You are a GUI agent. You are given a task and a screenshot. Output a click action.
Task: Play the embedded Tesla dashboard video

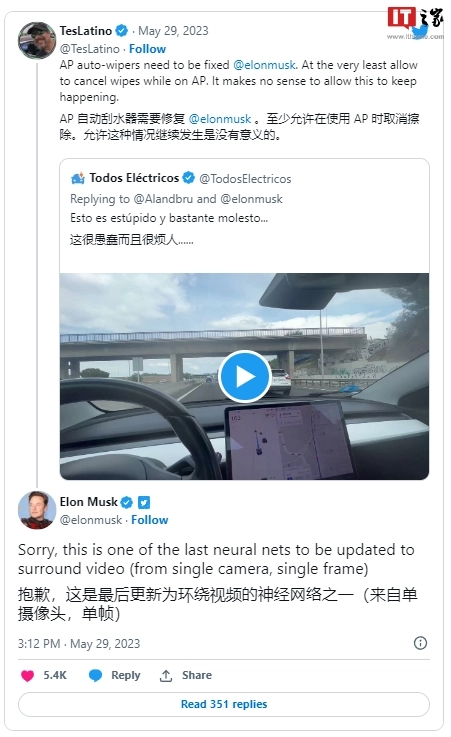point(244,376)
